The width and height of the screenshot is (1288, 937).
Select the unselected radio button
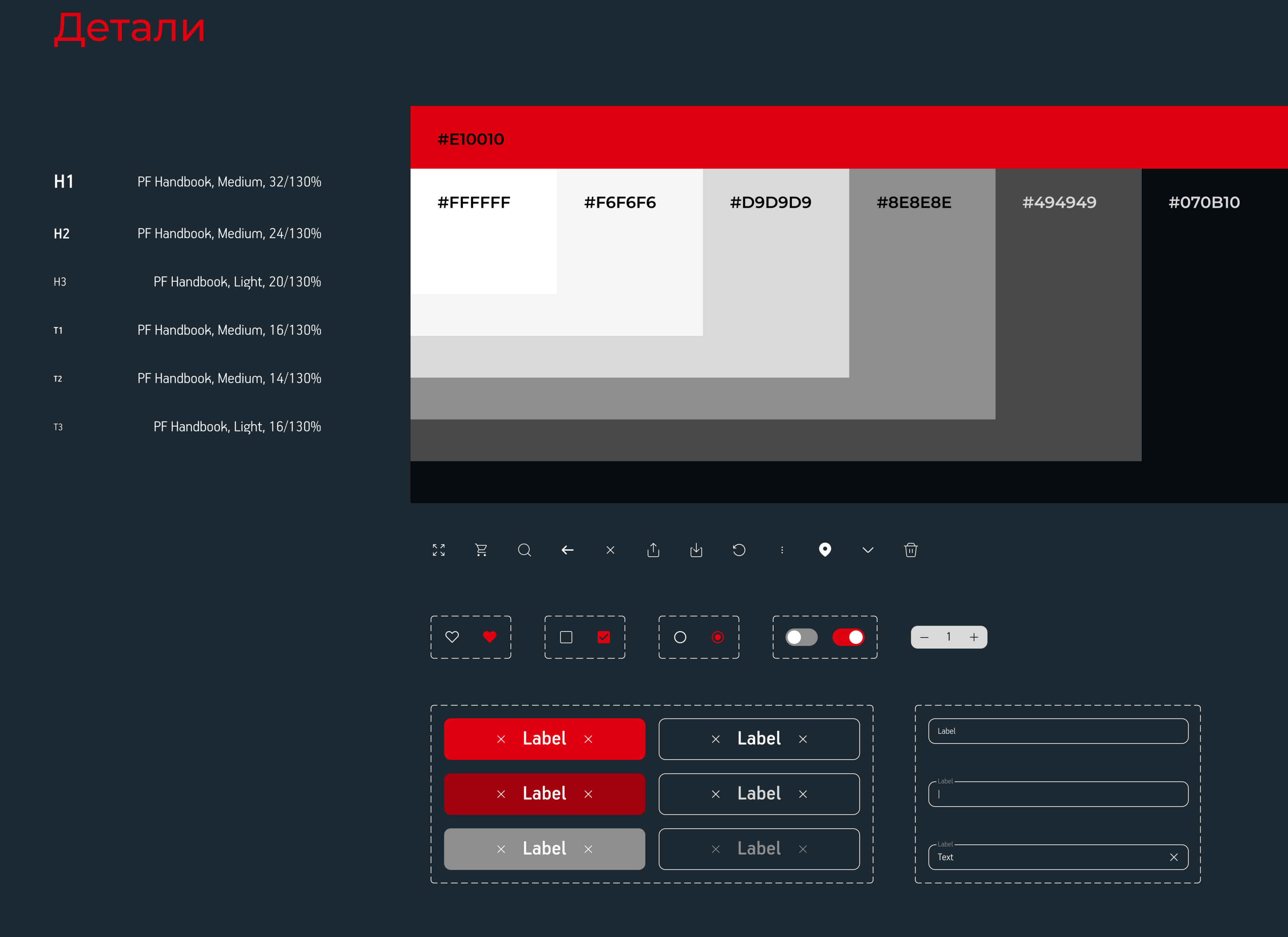coord(680,637)
